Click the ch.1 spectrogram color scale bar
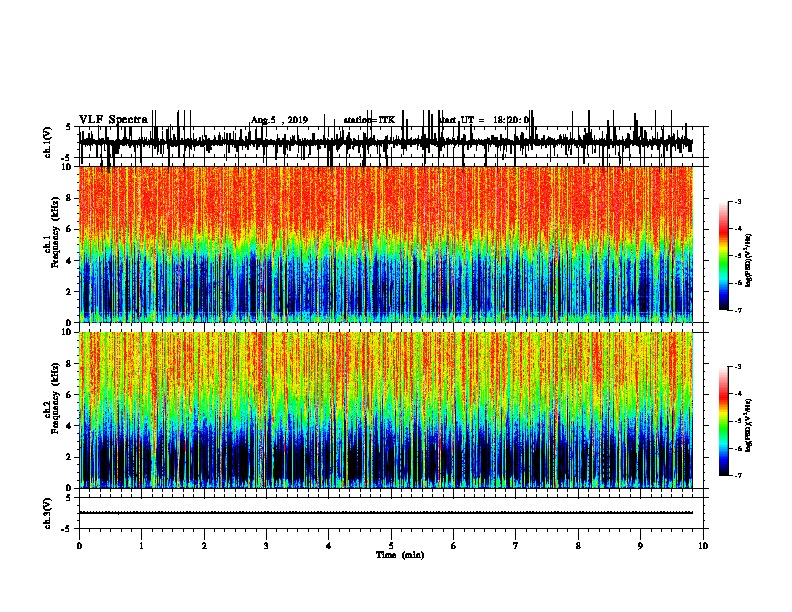Image resolution: width=792 pixels, height=612 pixels. coord(724,256)
